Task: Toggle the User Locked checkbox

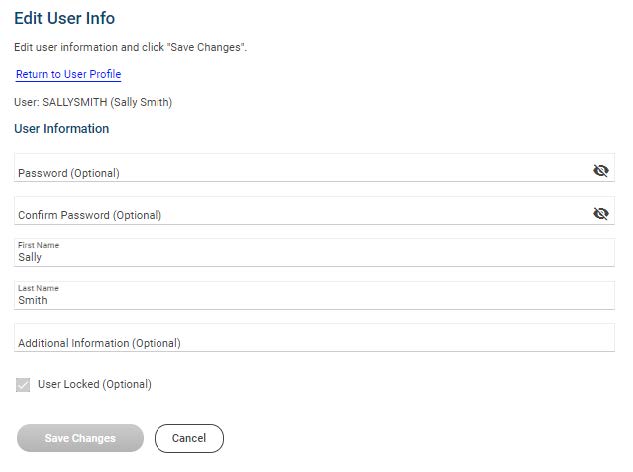Action: coord(23,385)
